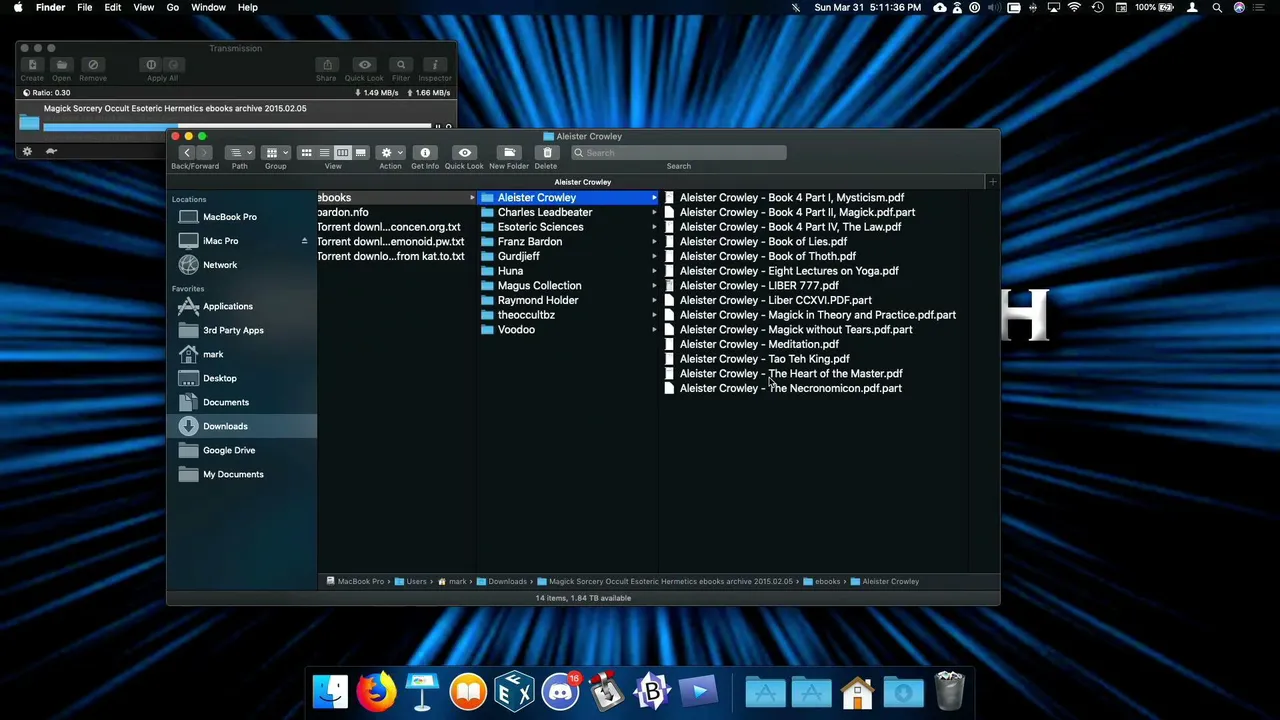
Task: Focus the Finder Search field
Action: tap(679, 153)
